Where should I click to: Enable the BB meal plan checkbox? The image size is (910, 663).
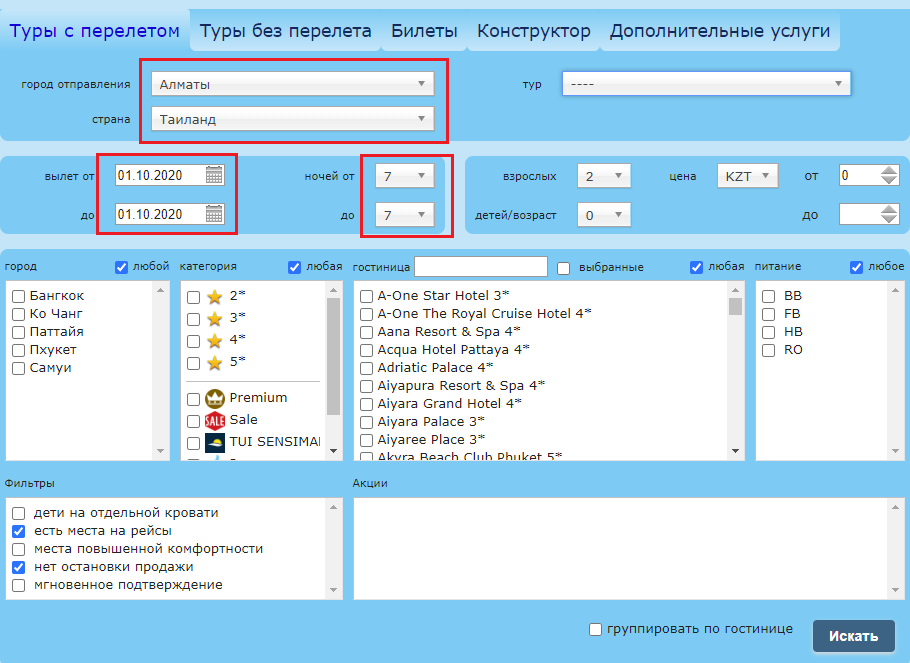(768, 296)
